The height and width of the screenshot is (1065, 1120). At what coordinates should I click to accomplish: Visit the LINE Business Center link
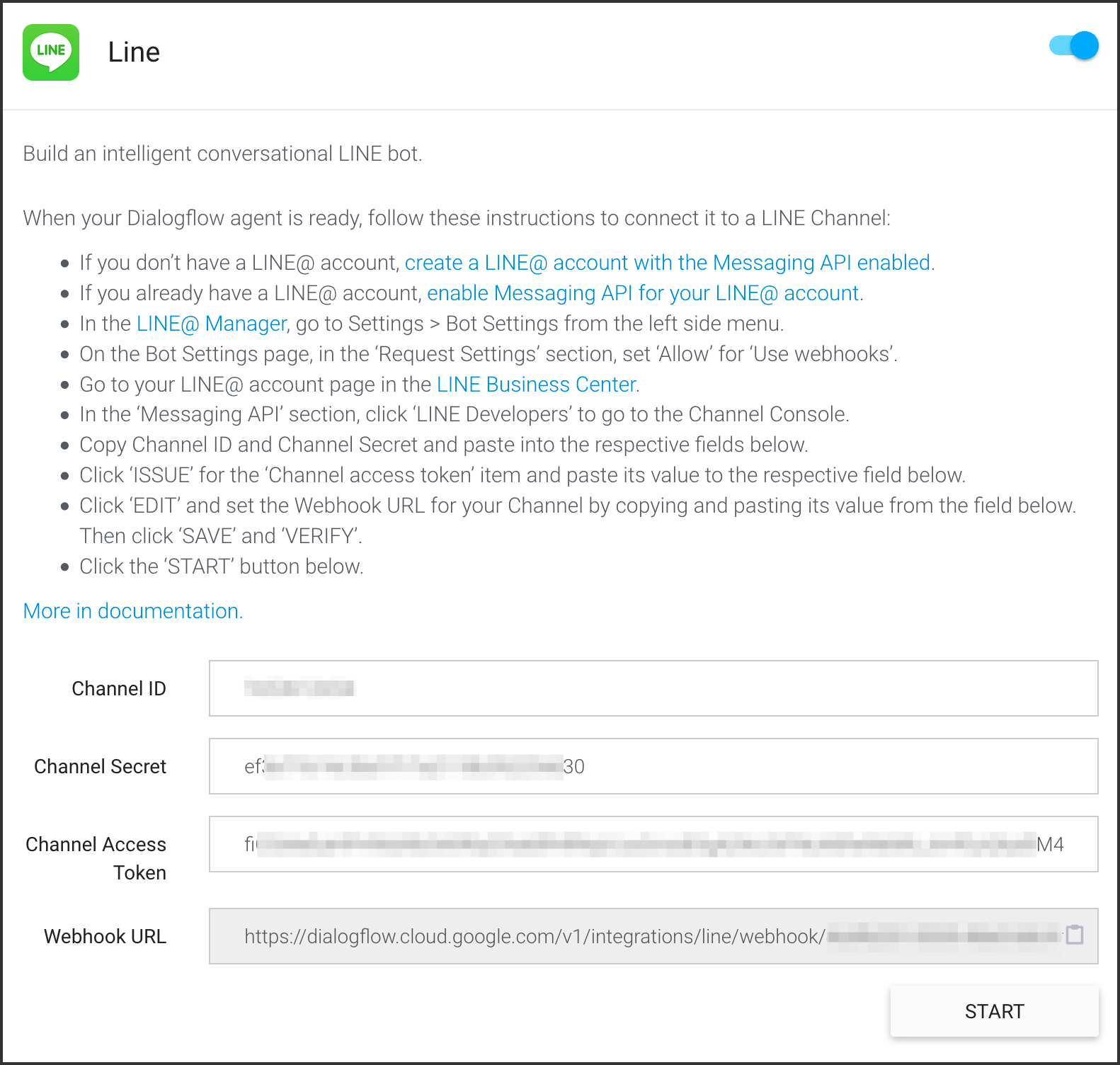coord(536,385)
